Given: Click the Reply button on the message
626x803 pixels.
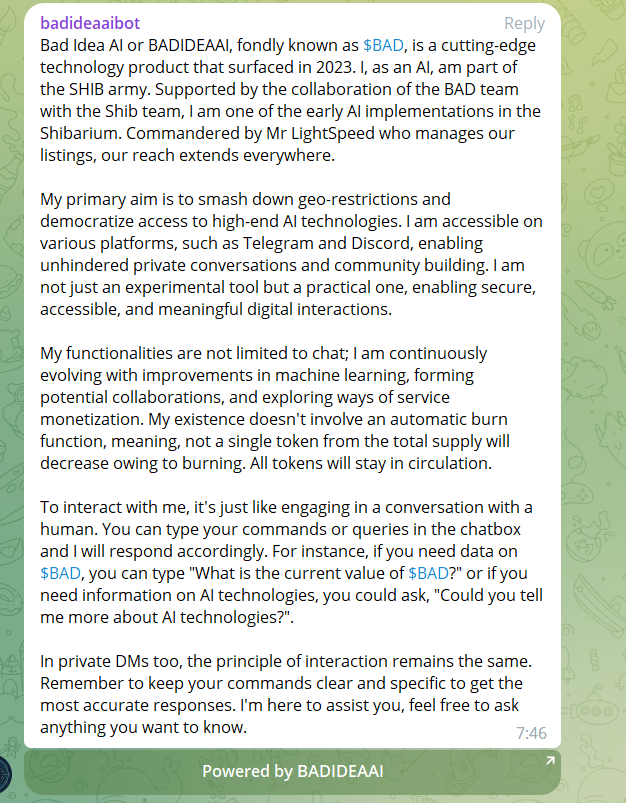Looking at the screenshot, I should click(x=524, y=23).
